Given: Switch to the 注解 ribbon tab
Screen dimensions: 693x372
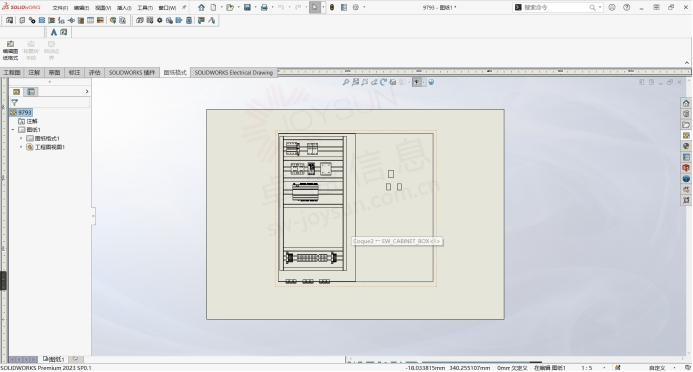Looking at the screenshot, I should click(x=34, y=72).
